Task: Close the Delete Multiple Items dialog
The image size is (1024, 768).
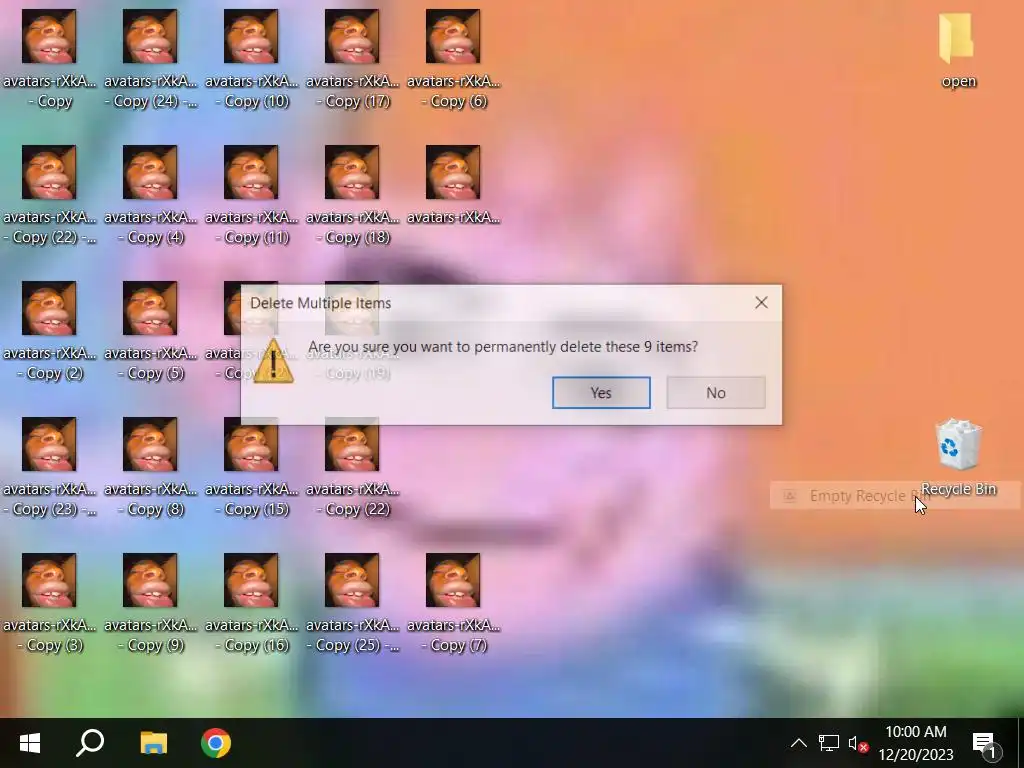Action: click(761, 302)
